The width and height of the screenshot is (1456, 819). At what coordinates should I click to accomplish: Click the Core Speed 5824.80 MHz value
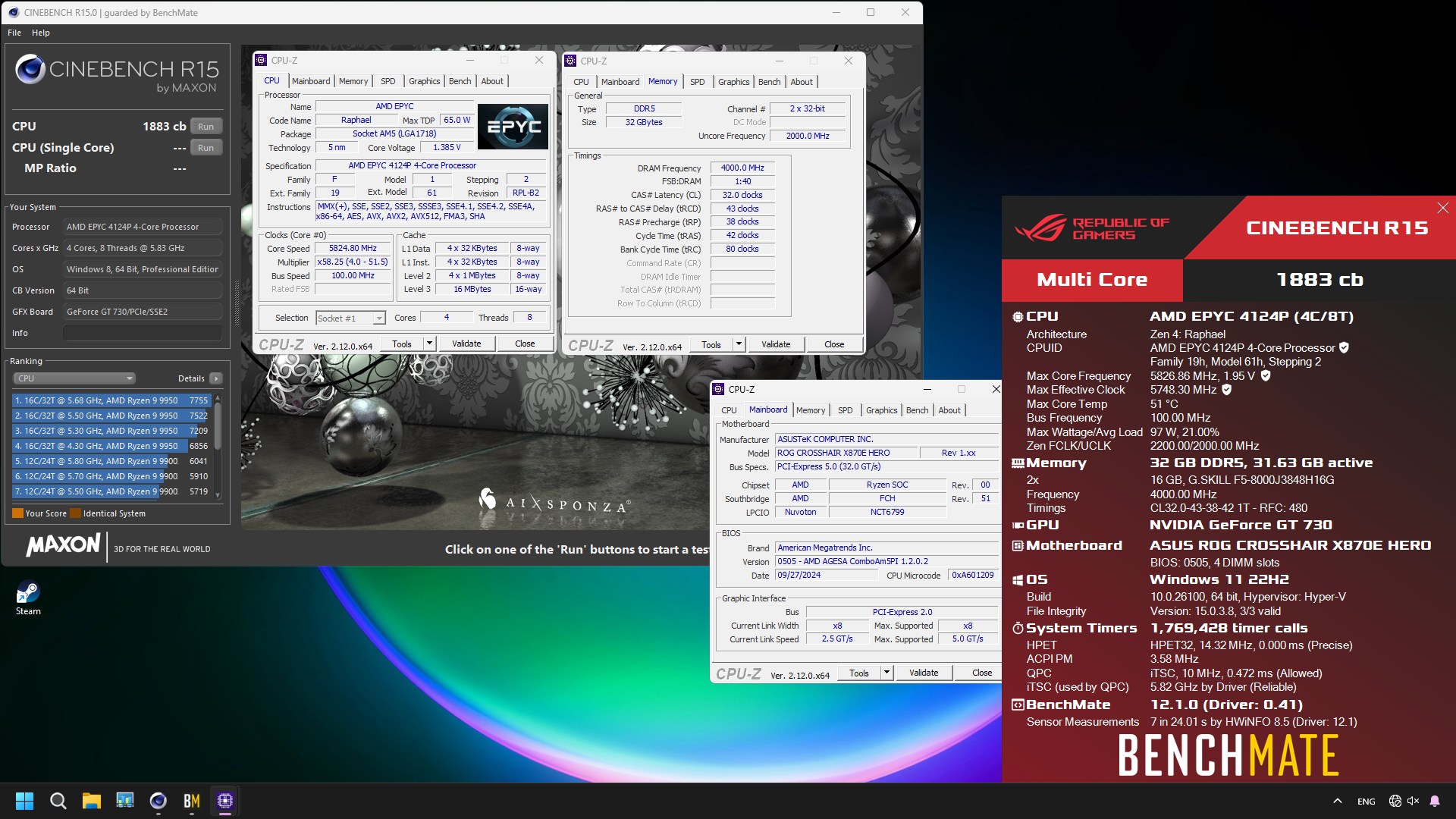[353, 248]
